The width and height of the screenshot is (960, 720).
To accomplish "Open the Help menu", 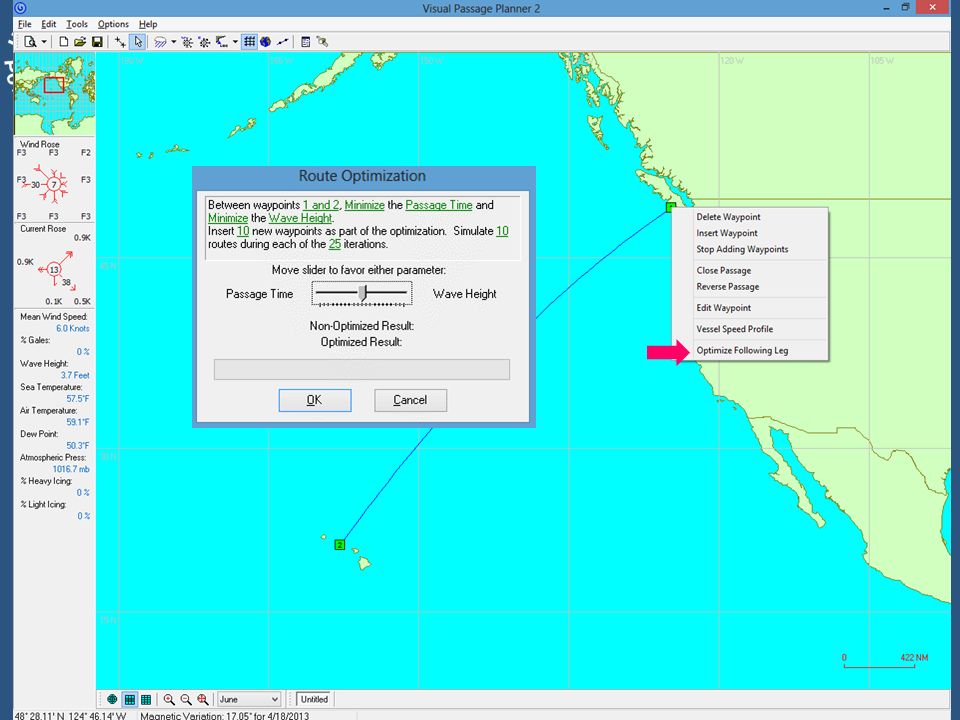I will [x=148, y=24].
